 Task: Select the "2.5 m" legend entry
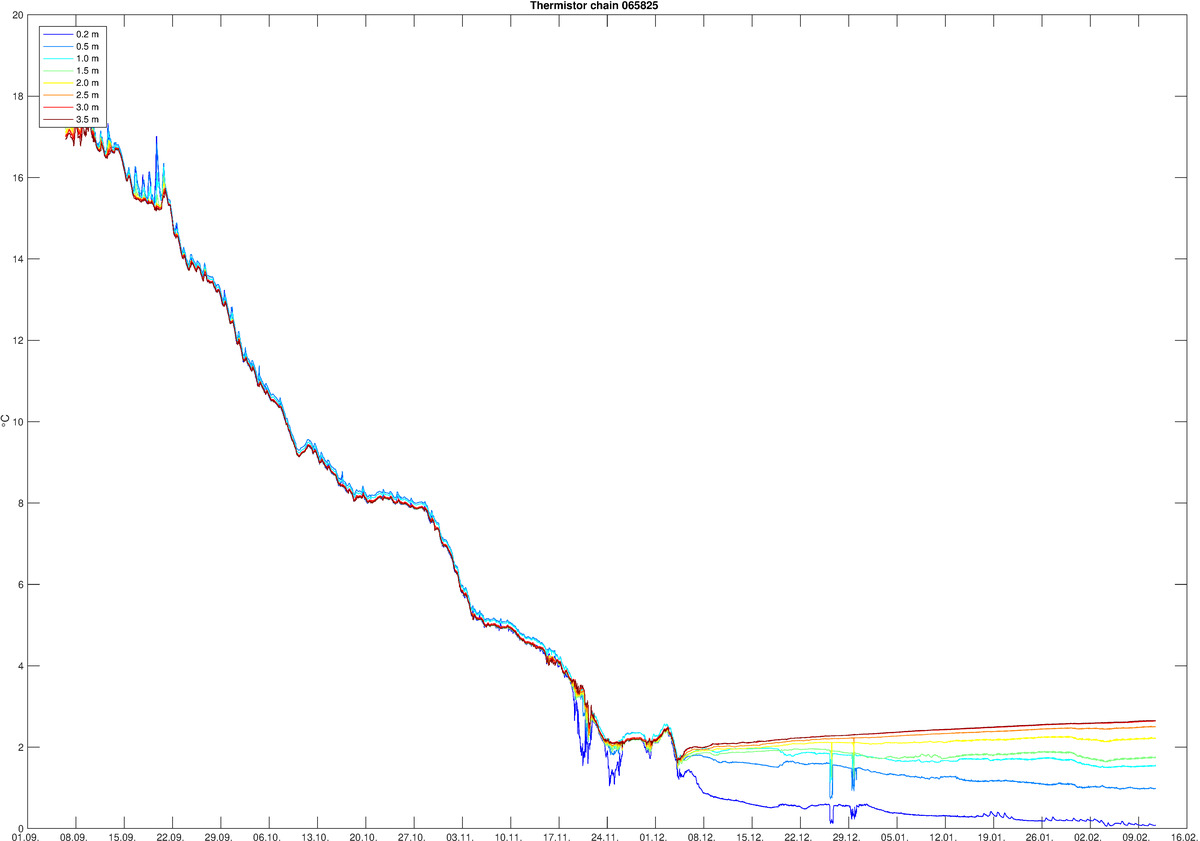pyautogui.click(x=72, y=95)
